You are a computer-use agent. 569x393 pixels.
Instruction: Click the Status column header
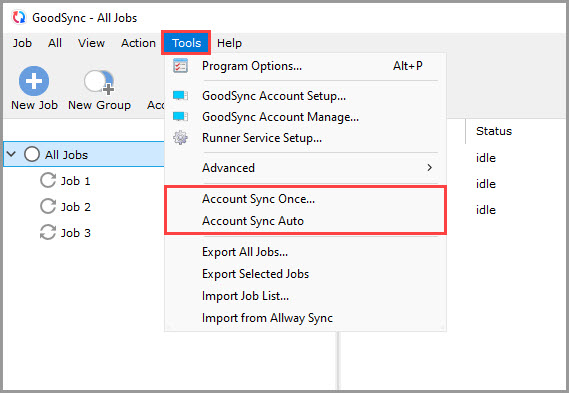tap(494, 131)
